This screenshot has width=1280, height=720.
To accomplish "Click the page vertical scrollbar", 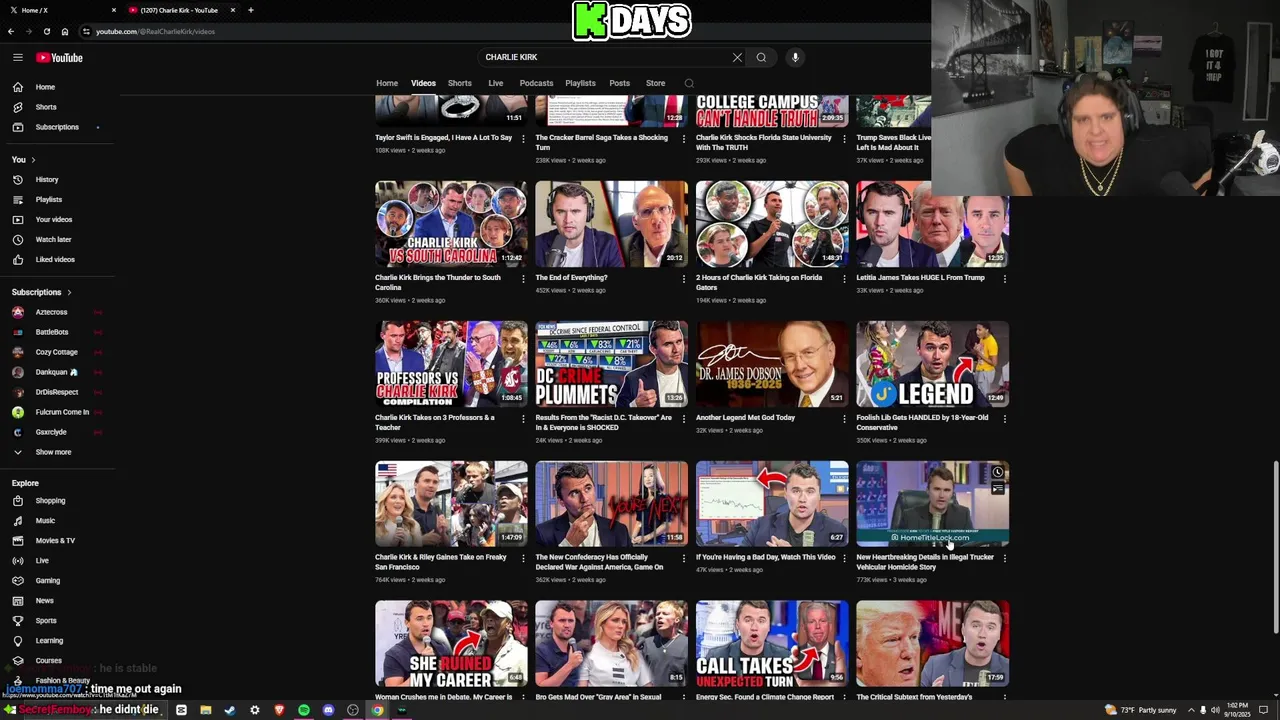I will tap(1274, 546).
